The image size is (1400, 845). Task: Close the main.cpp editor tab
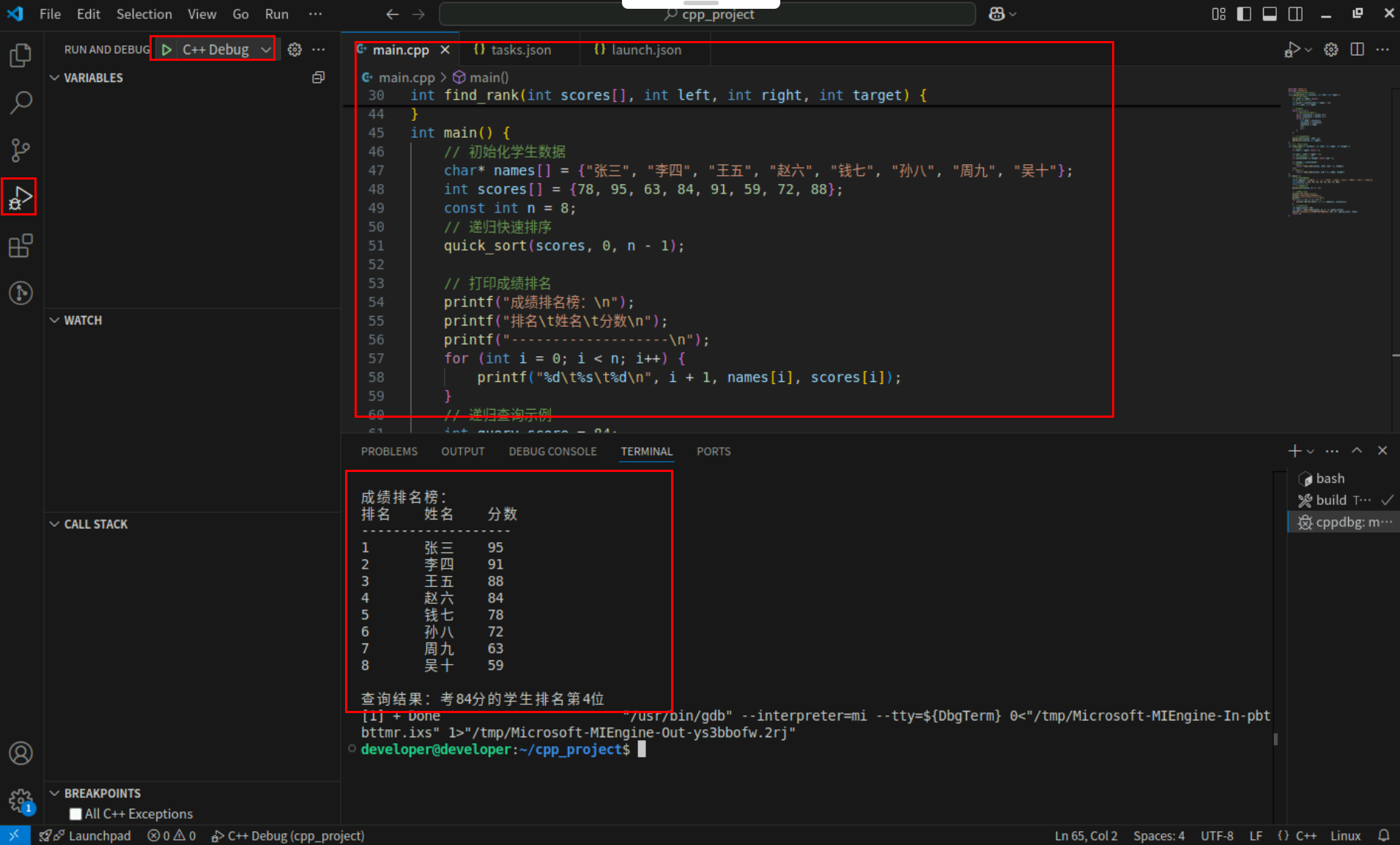pos(445,50)
